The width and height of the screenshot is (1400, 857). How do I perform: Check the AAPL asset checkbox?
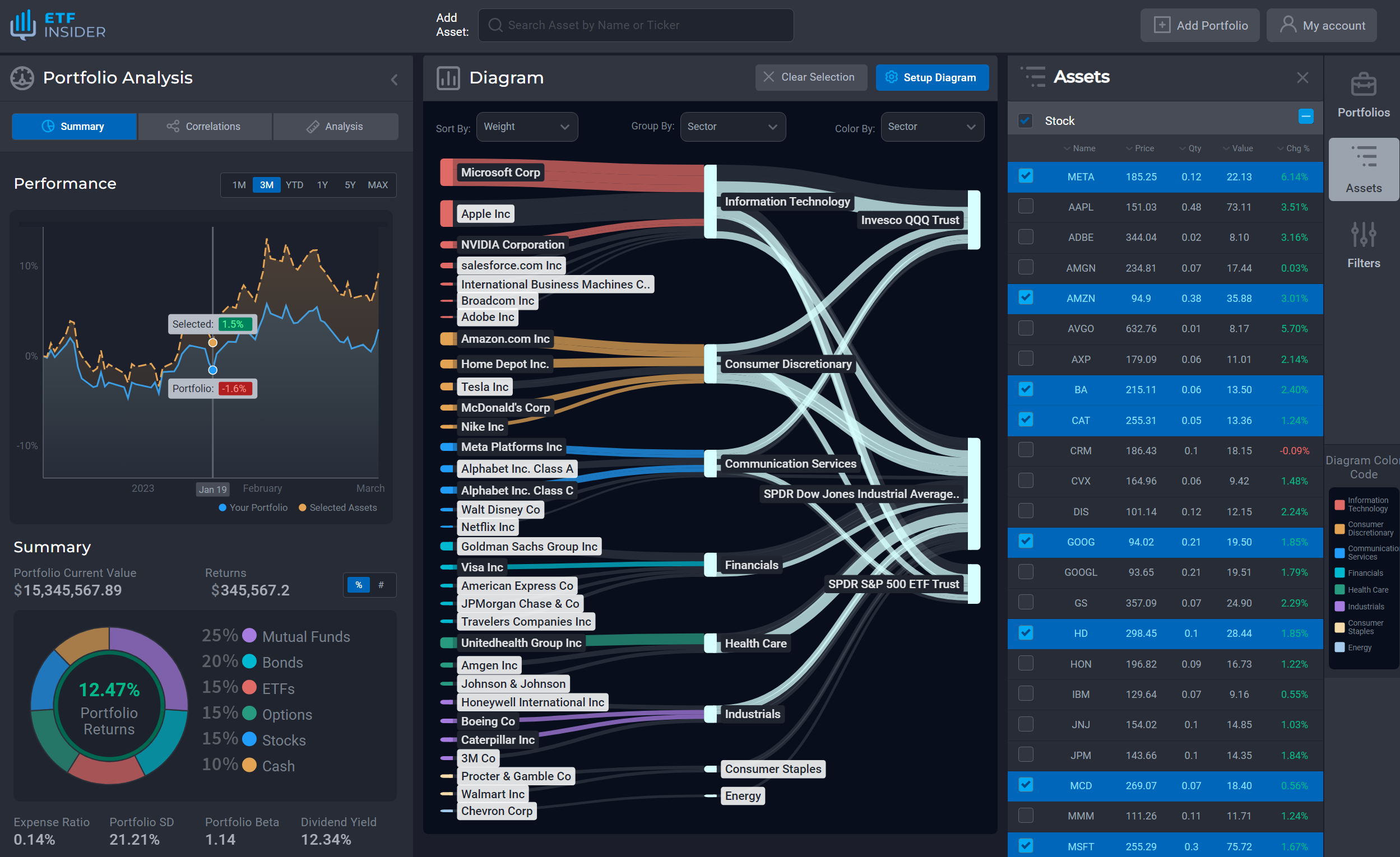(1025, 206)
